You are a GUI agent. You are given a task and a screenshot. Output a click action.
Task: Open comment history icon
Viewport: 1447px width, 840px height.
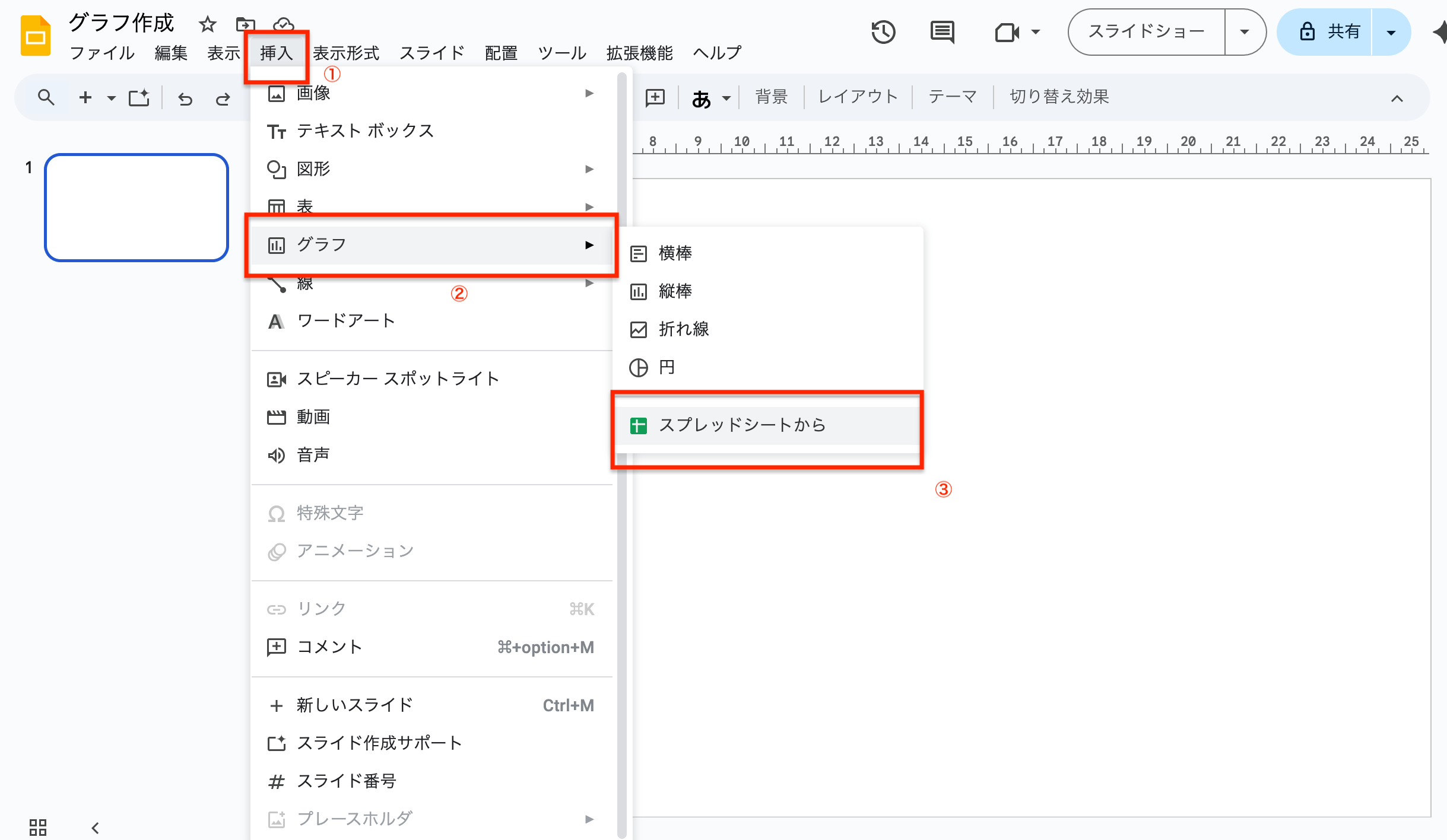click(x=941, y=32)
